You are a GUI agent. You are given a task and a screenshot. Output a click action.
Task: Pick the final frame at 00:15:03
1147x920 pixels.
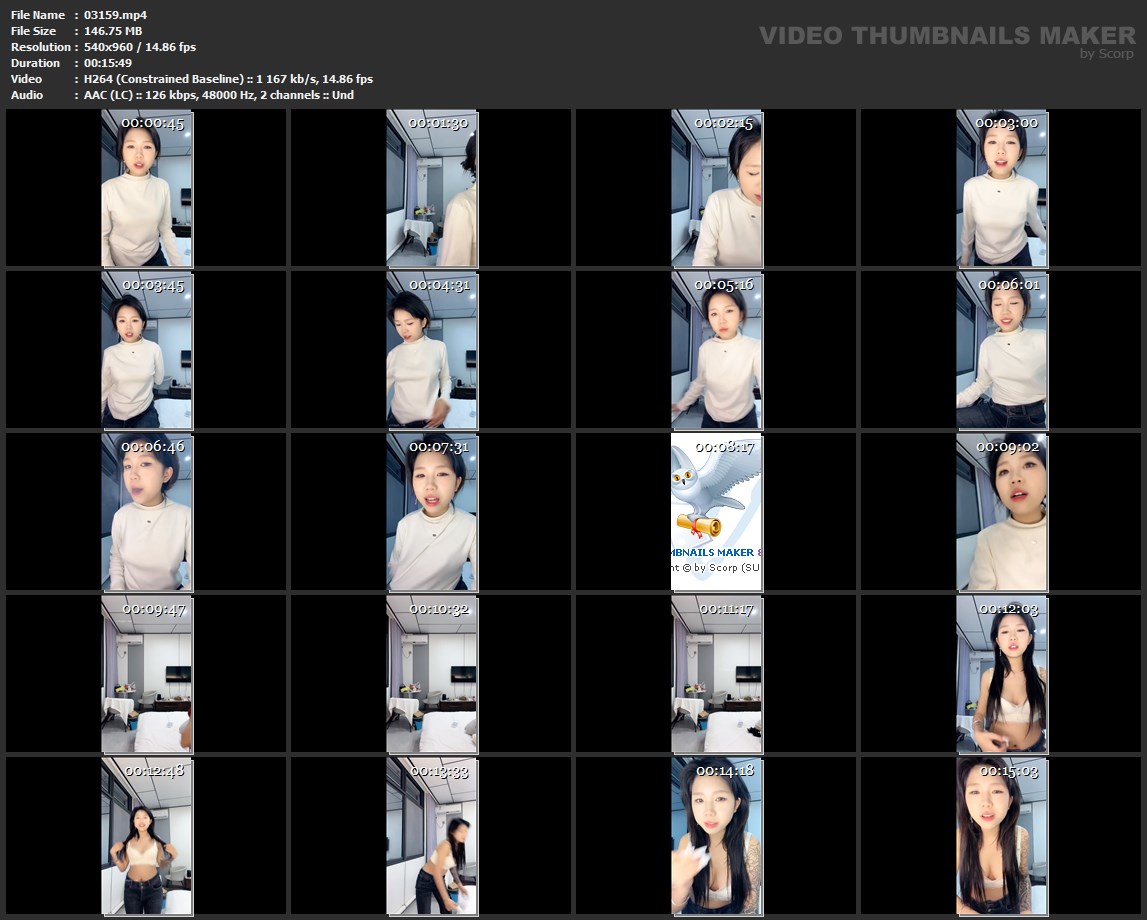pos(1001,836)
